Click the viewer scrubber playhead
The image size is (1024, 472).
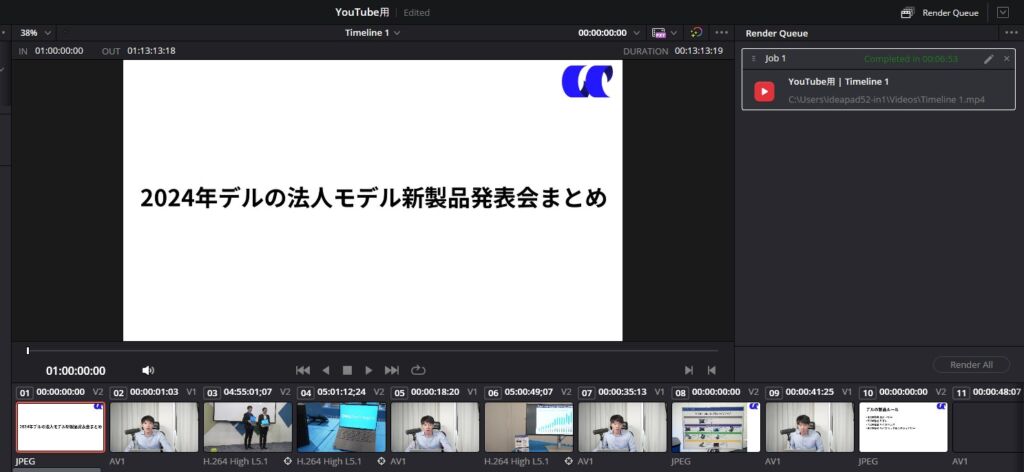point(27,351)
